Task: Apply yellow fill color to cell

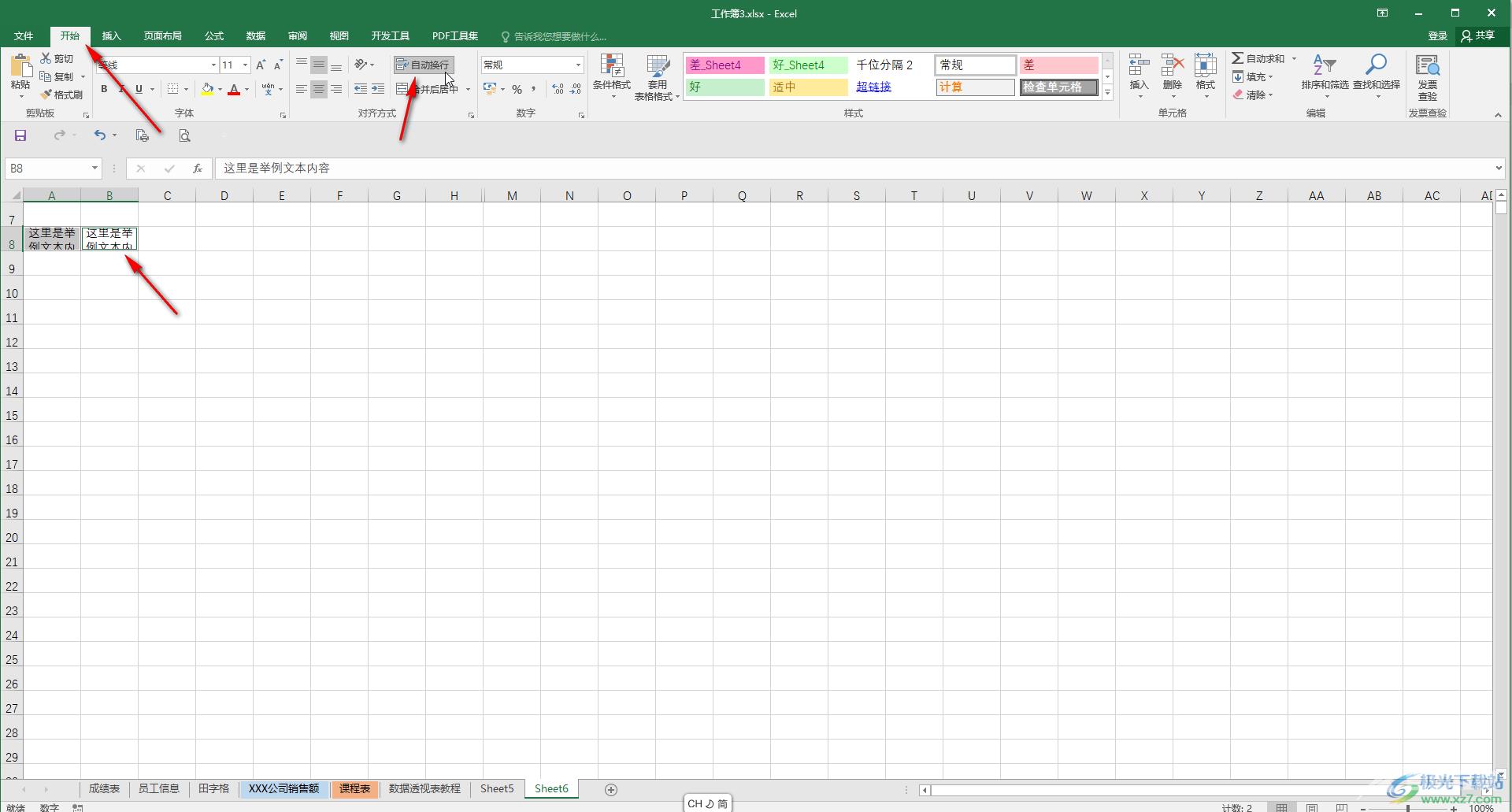Action: click(x=207, y=89)
